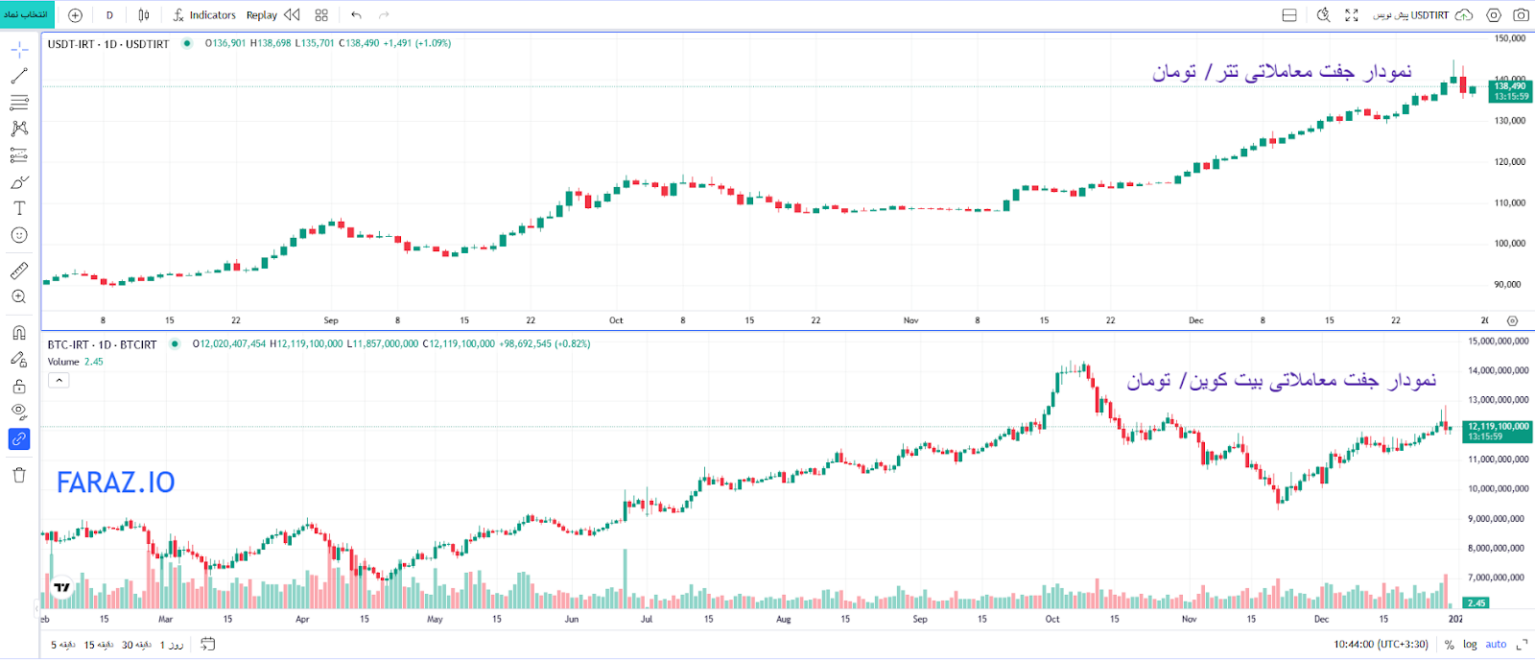Viewport: 1535px width, 660px height.
Task: Click the trash icon to remove drawings
Action: click(x=19, y=475)
